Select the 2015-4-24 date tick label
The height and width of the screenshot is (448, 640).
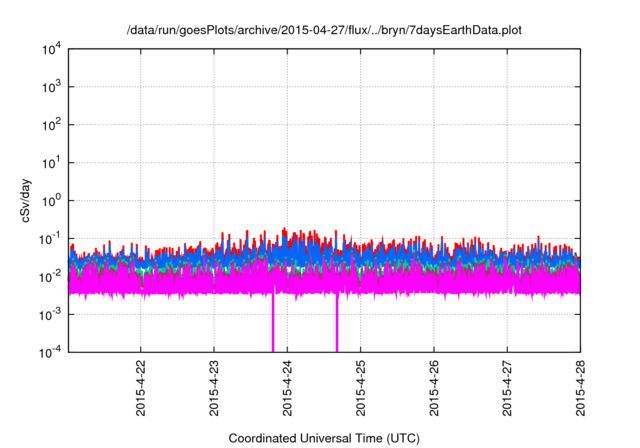coord(287,388)
